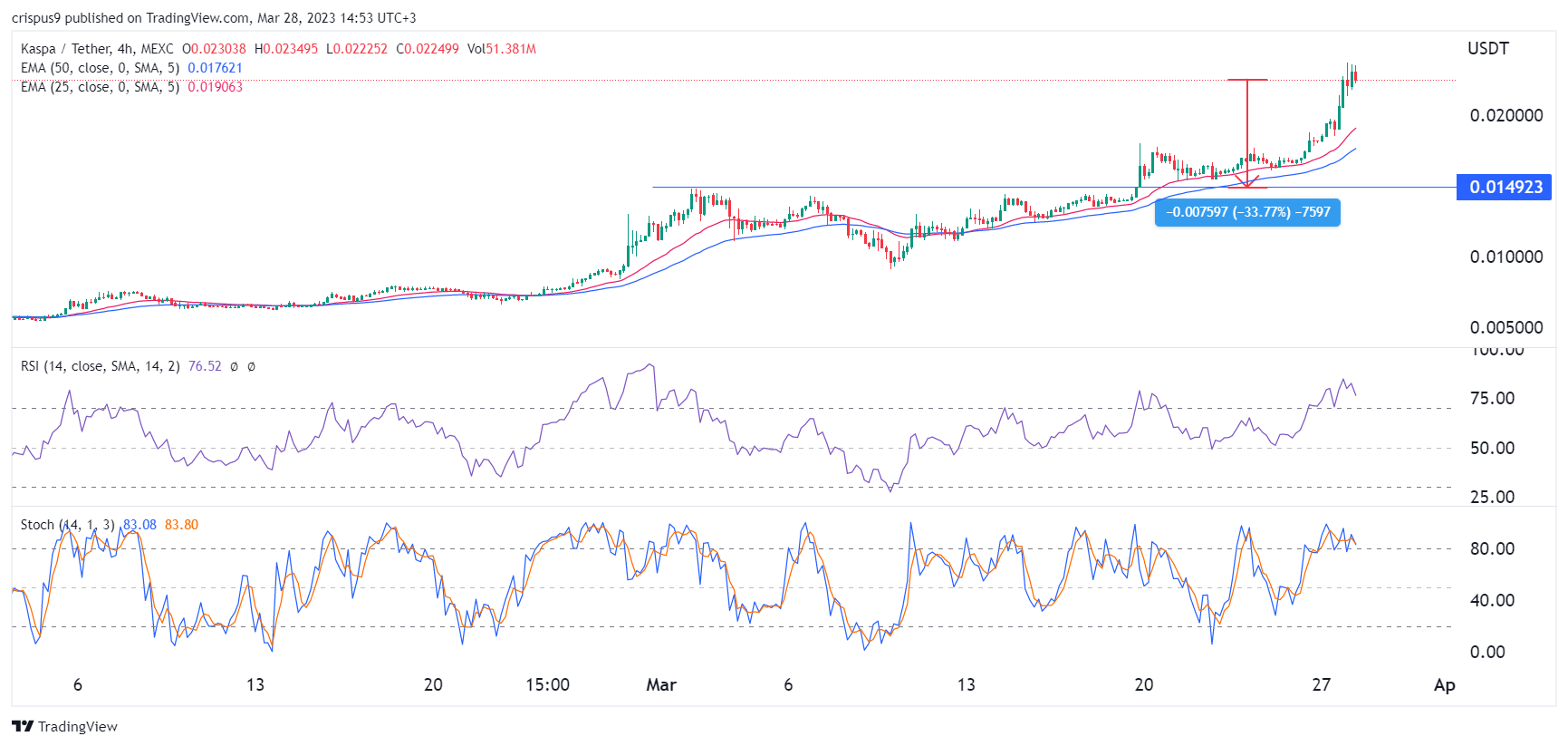Select the EMA (50, close, 0, SMA, 5) legend
Viewport: 1568px width, 746px height.
tap(100, 68)
